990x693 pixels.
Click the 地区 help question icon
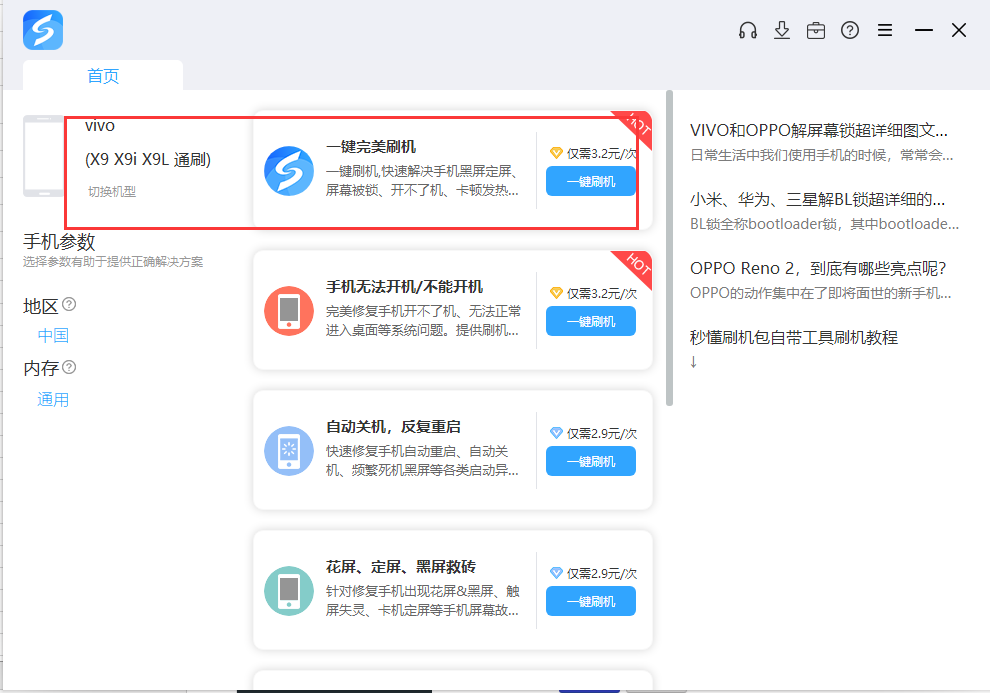pos(69,304)
